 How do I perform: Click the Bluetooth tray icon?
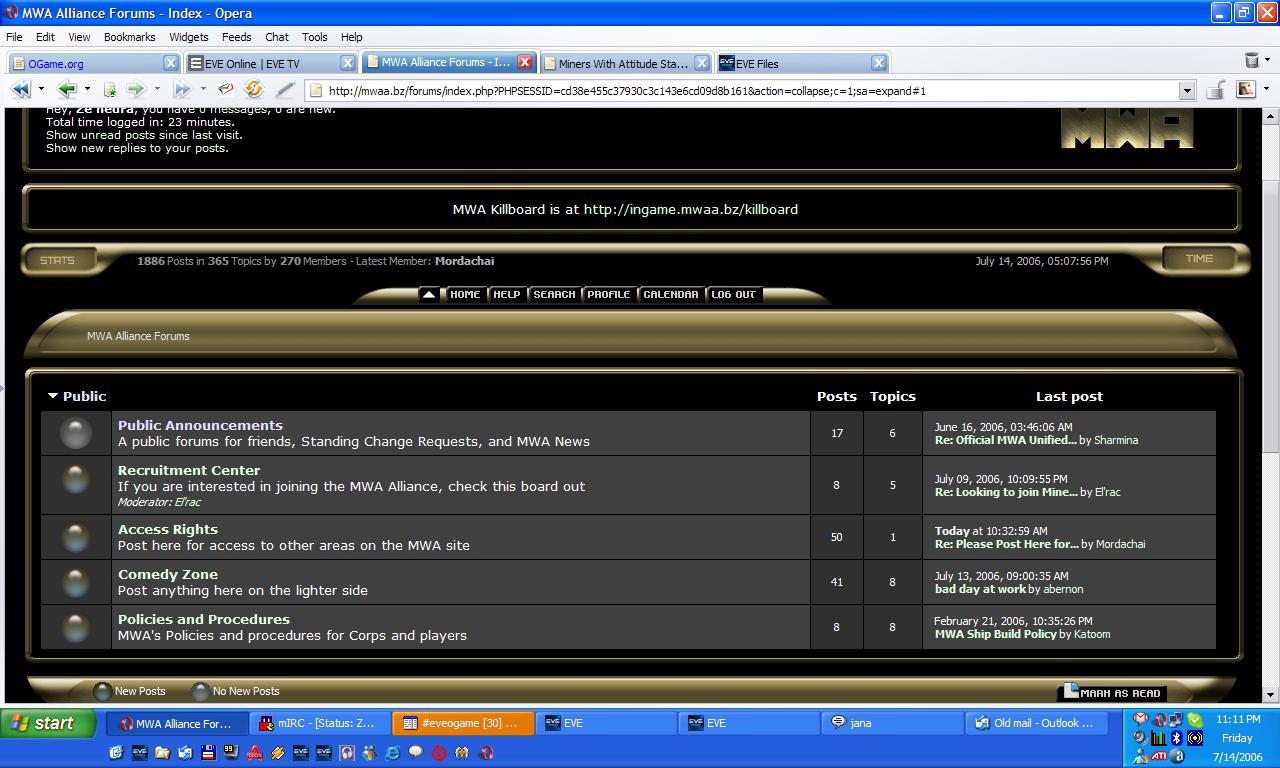tap(1177, 738)
